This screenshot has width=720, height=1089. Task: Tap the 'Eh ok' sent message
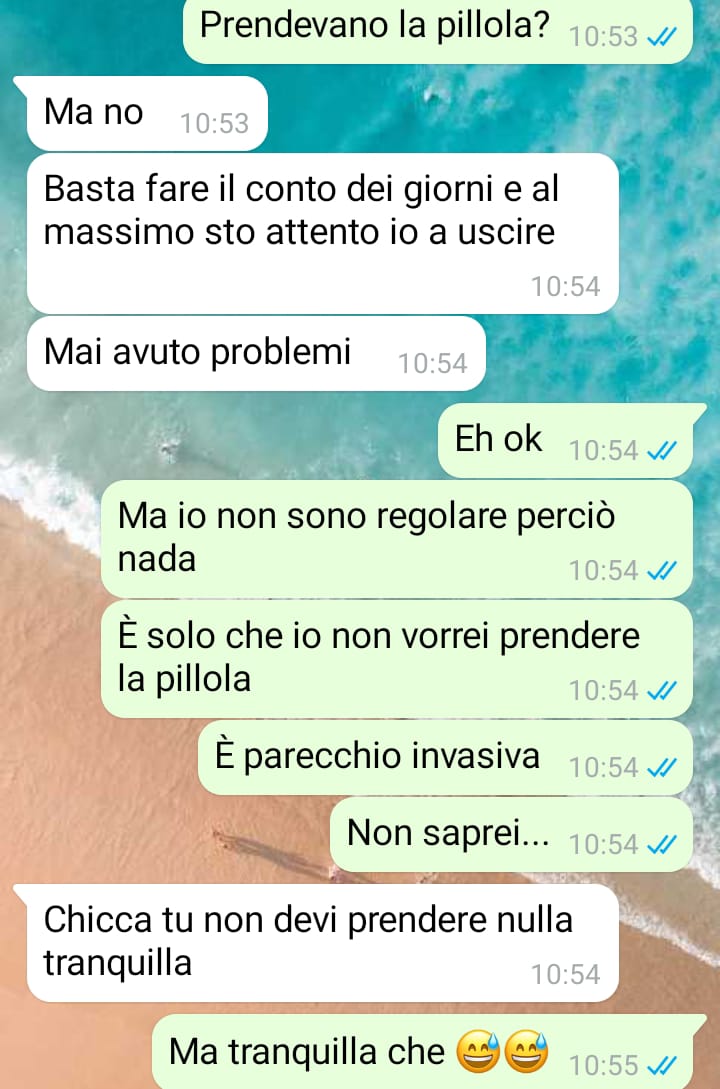[x=565, y=441]
